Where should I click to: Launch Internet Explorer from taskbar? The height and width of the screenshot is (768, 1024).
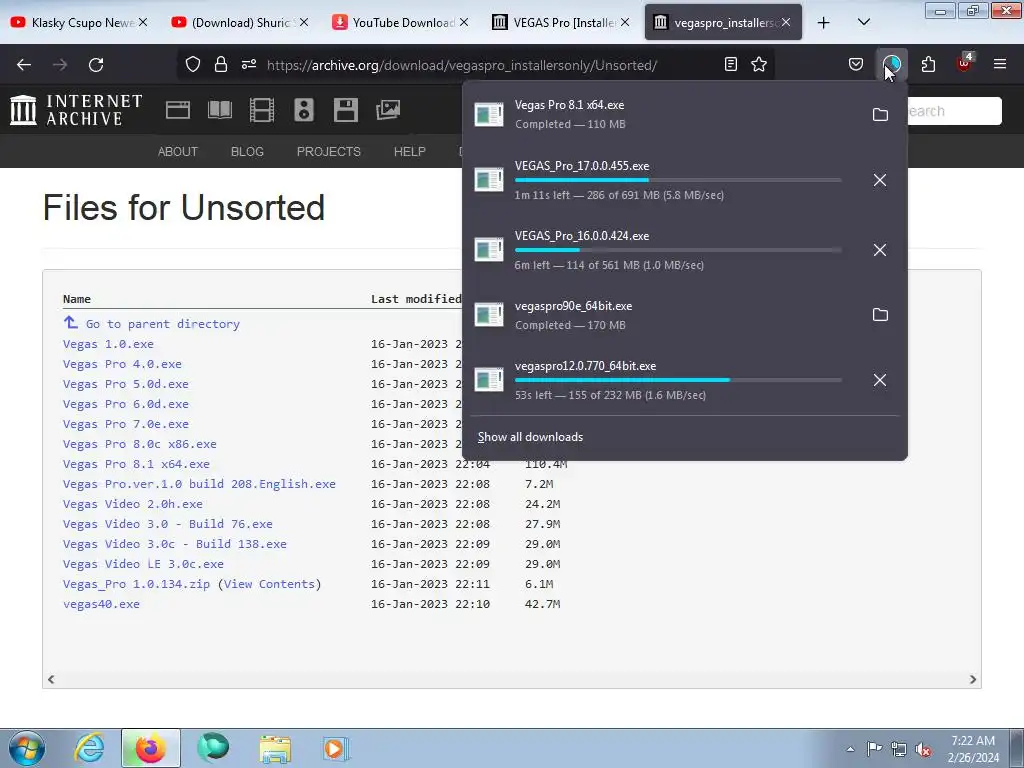[x=89, y=748]
